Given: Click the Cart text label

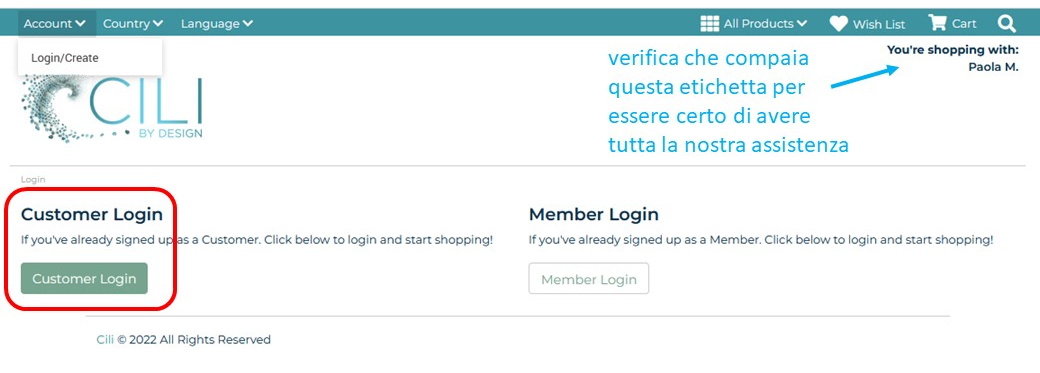Looking at the screenshot, I should [x=964, y=24].
